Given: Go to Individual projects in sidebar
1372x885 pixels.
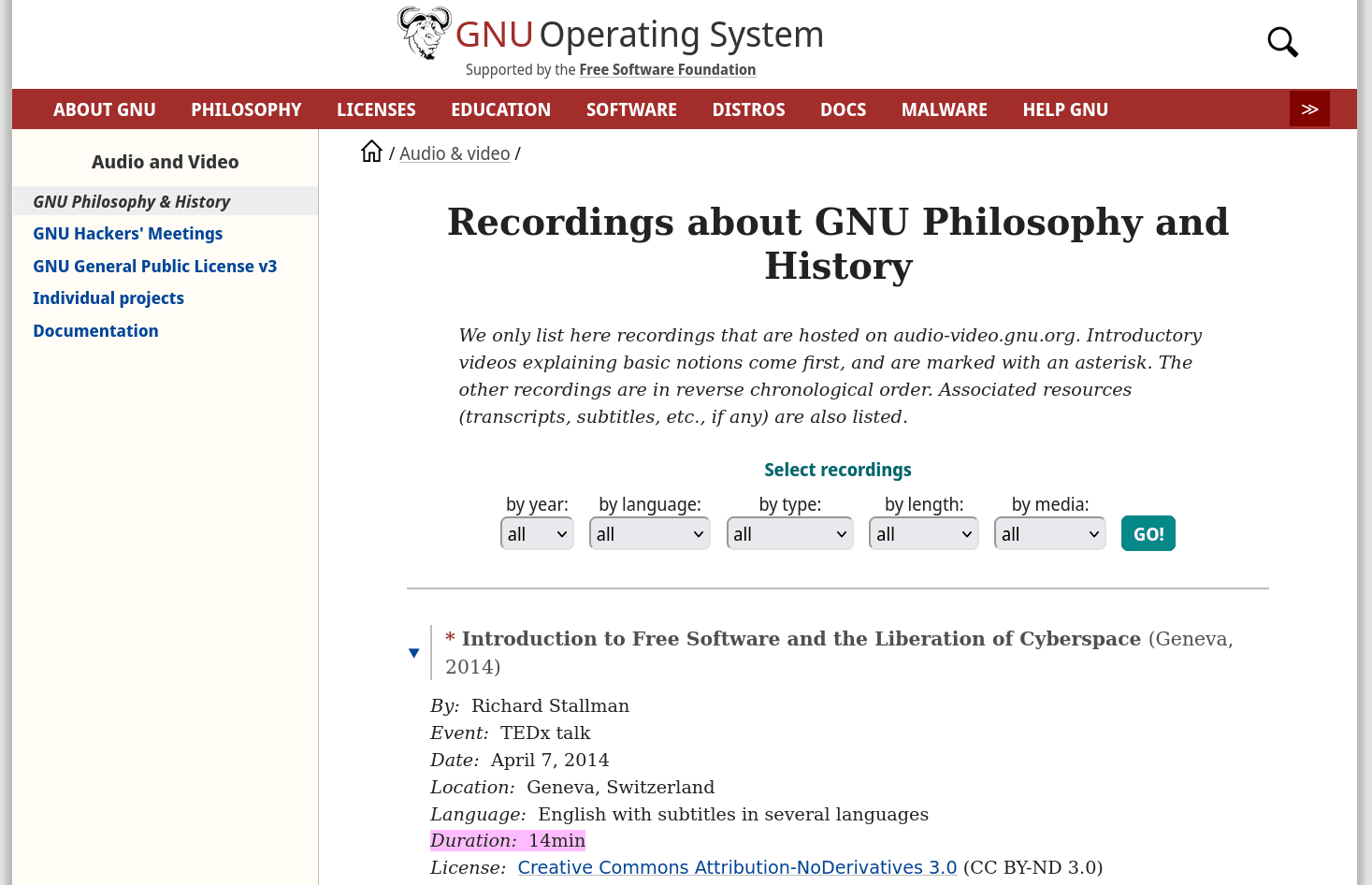Looking at the screenshot, I should [108, 298].
